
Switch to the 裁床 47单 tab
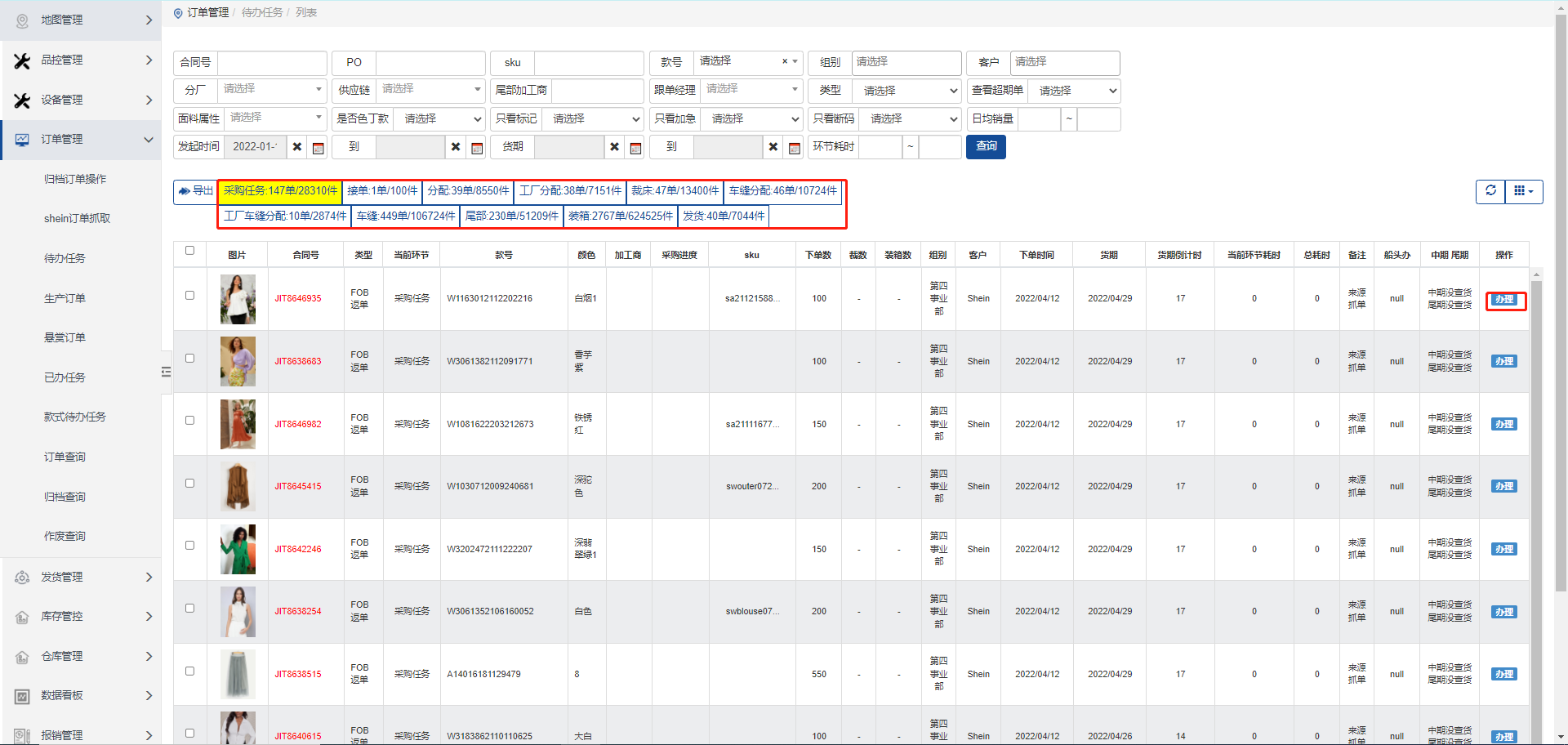click(x=675, y=191)
